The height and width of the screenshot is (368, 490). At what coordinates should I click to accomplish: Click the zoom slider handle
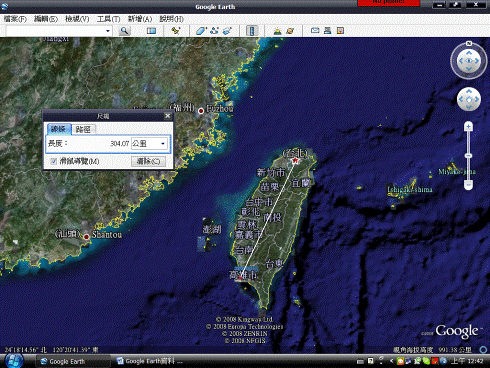point(468,156)
